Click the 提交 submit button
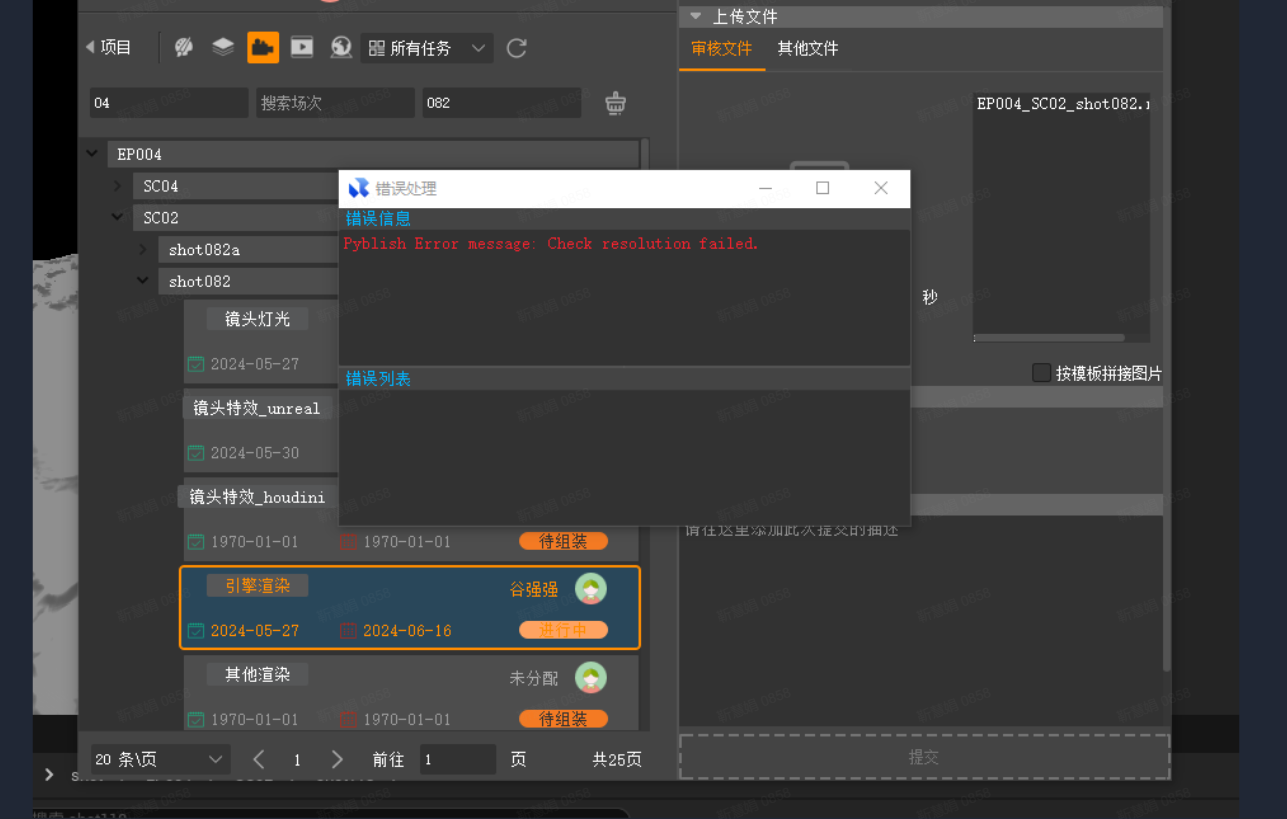 [924, 758]
